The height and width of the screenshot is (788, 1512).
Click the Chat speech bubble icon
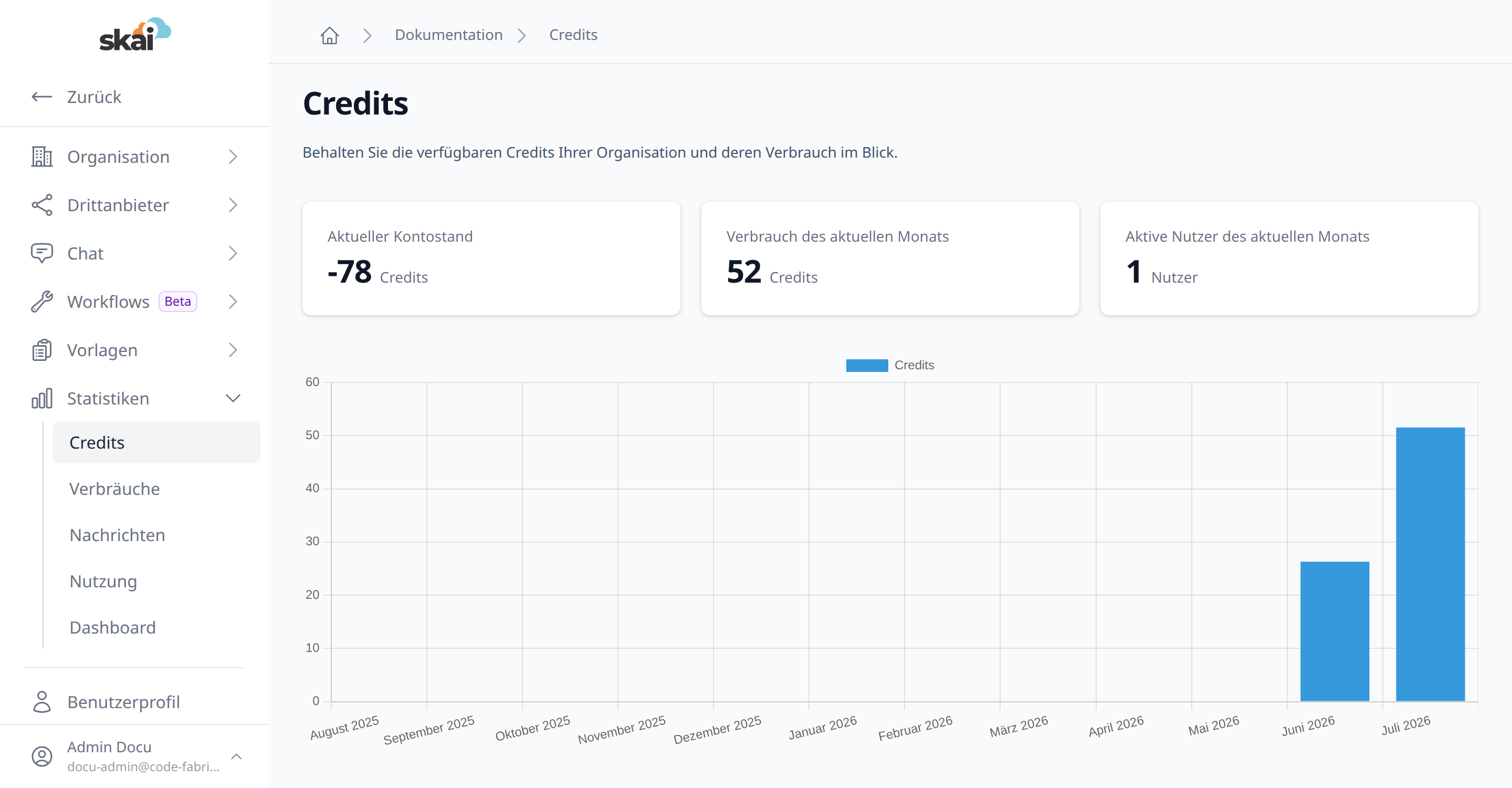pyautogui.click(x=41, y=253)
